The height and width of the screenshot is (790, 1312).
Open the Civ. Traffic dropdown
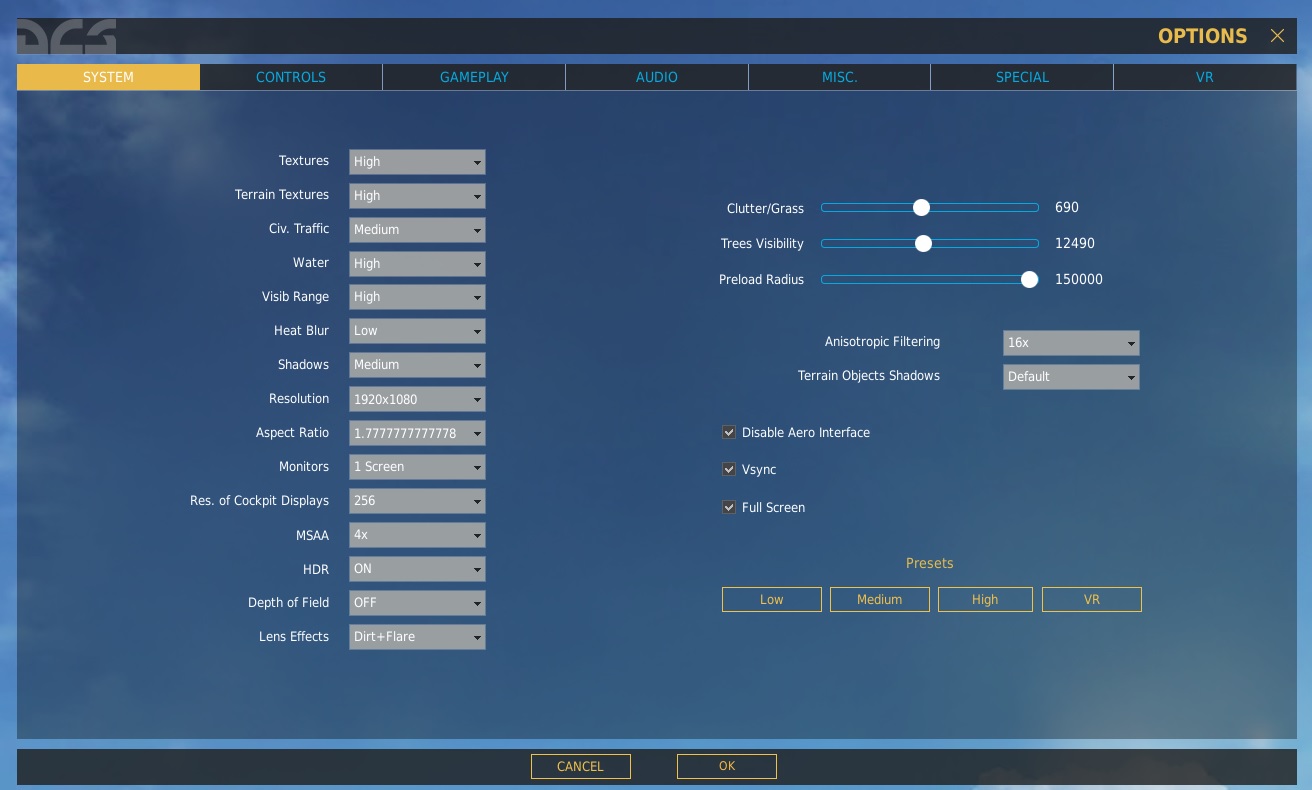click(417, 230)
